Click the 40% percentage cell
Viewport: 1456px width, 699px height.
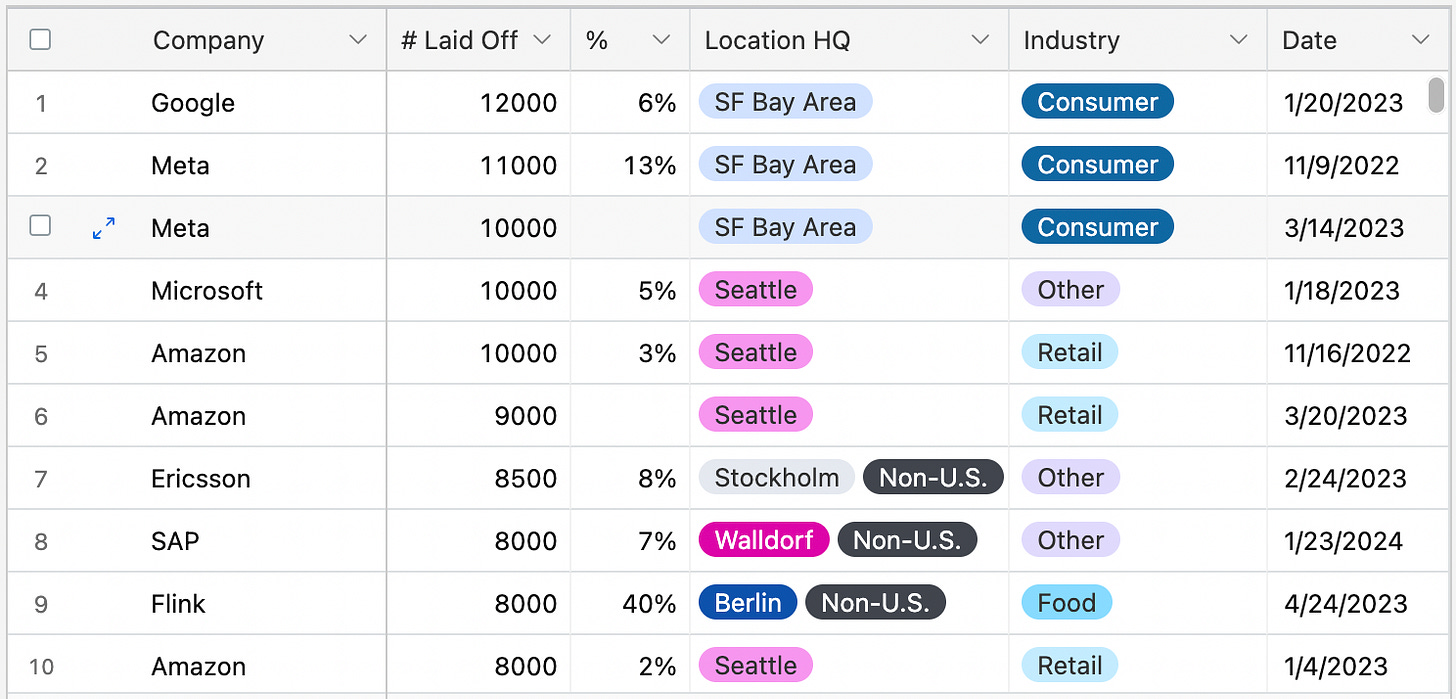tap(649, 604)
